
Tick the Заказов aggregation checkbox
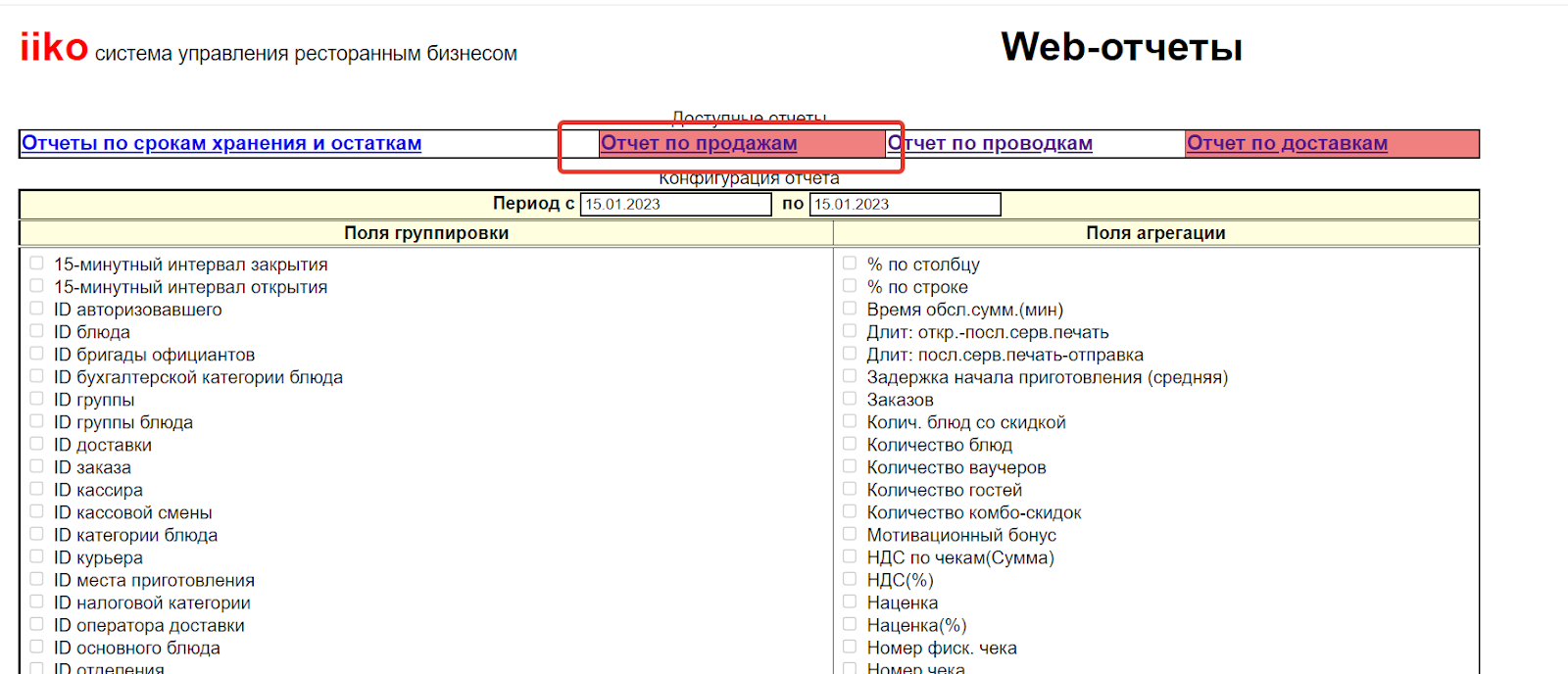pos(850,399)
